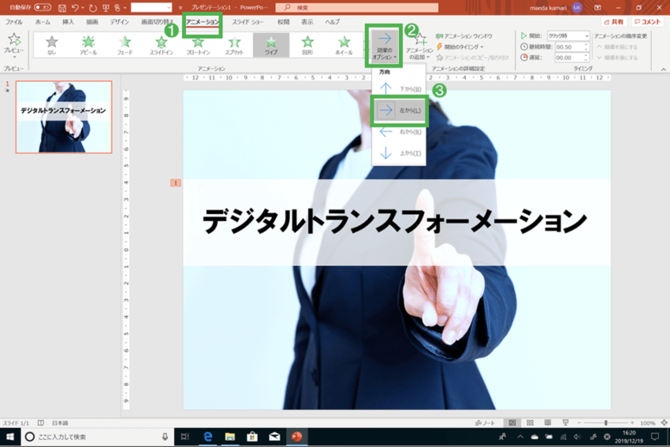Click the PowerPoint taskbar icon
The width and height of the screenshot is (670, 447).
pyautogui.click(x=297, y=437)
